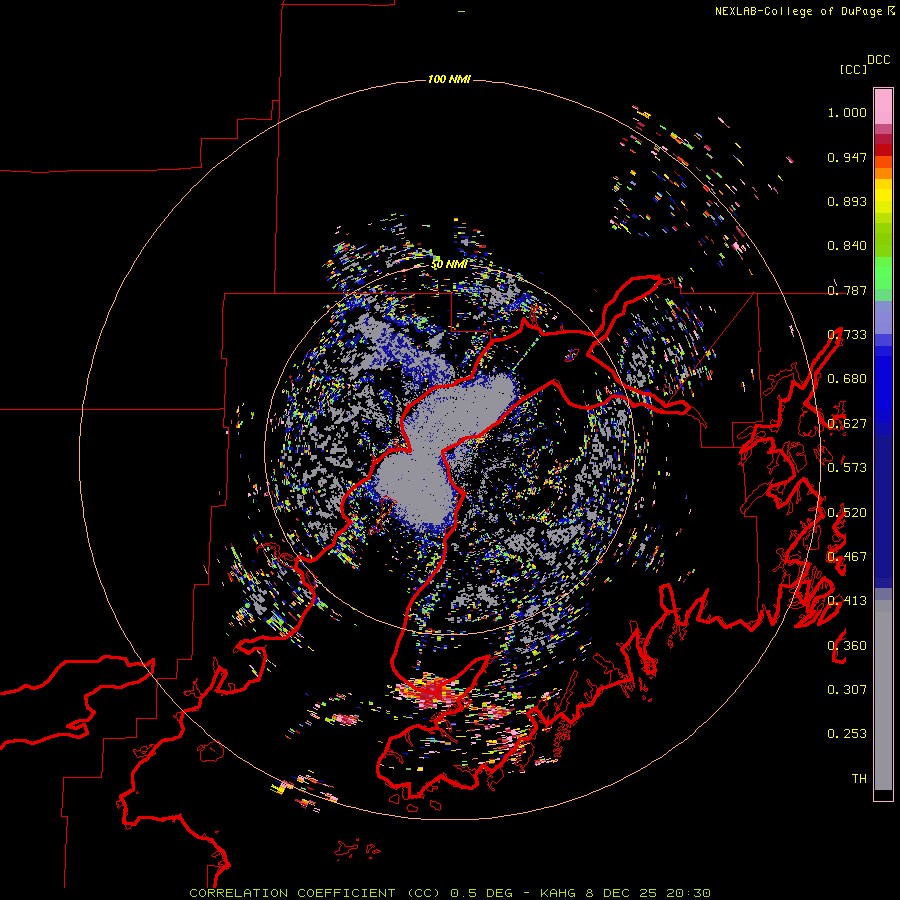The height and width of the screenshot is (900, 900).
Task: Click the 50 NMI range ring label
Action: point(449,265)
